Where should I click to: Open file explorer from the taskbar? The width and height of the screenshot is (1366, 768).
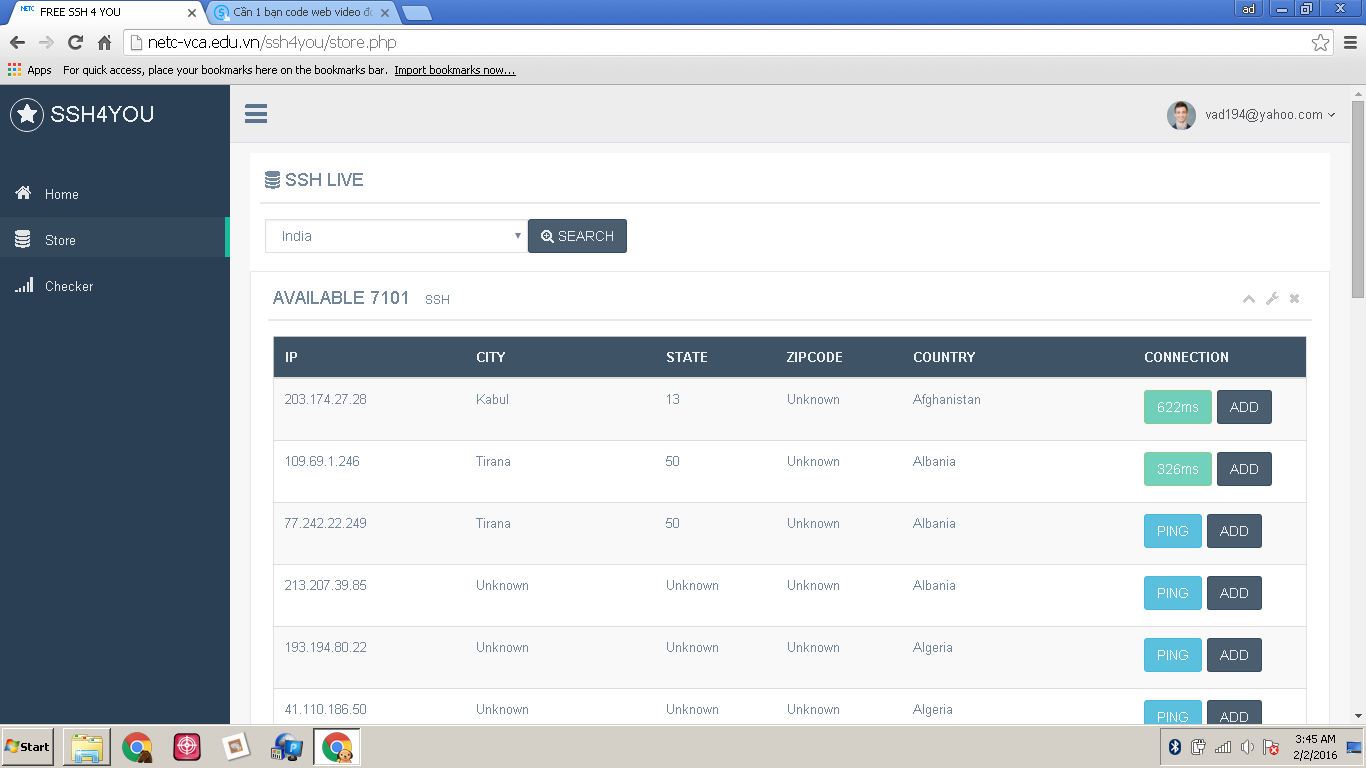(87, 747)
